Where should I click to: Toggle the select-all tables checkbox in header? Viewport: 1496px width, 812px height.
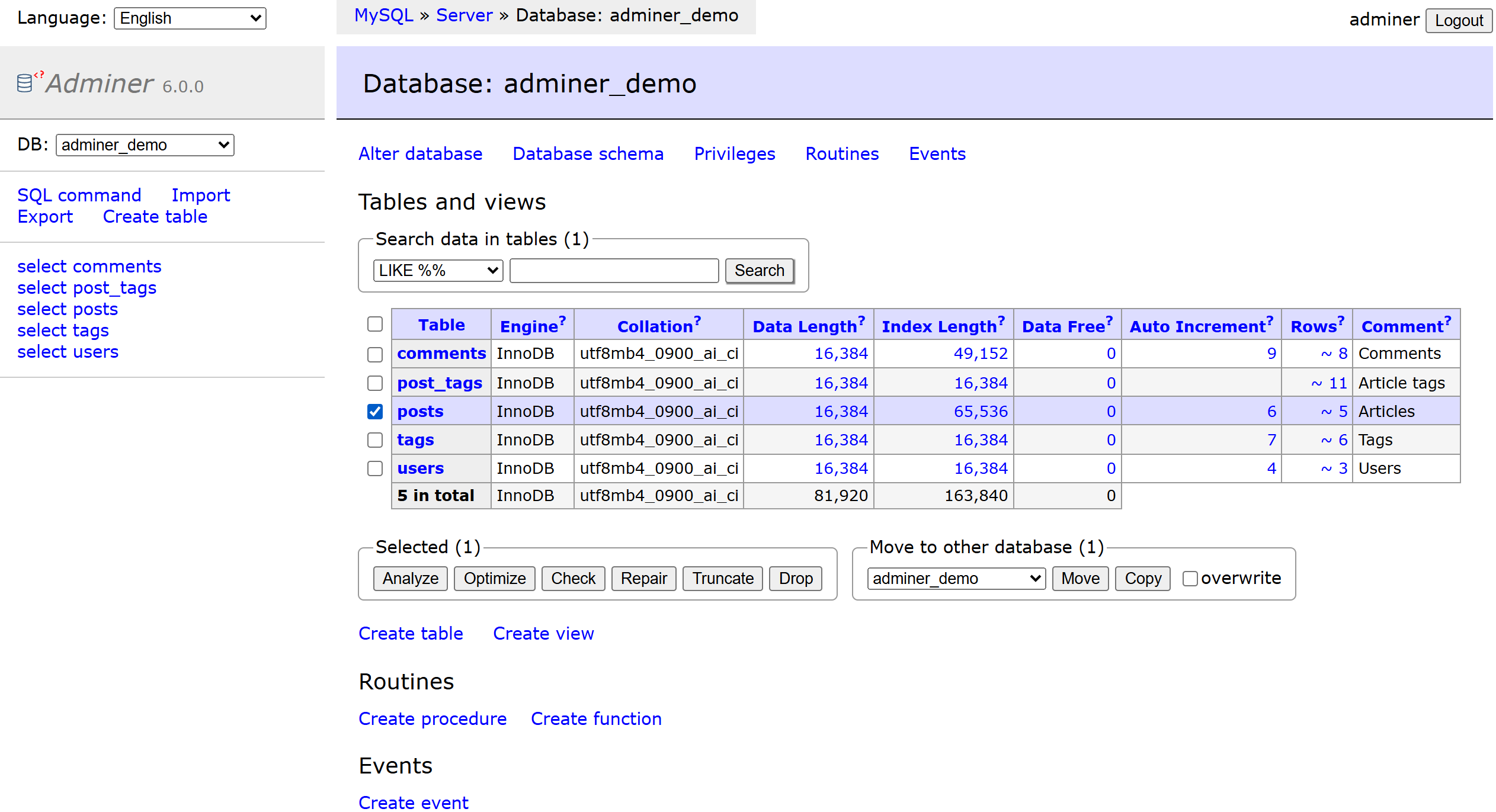(375, 324)
